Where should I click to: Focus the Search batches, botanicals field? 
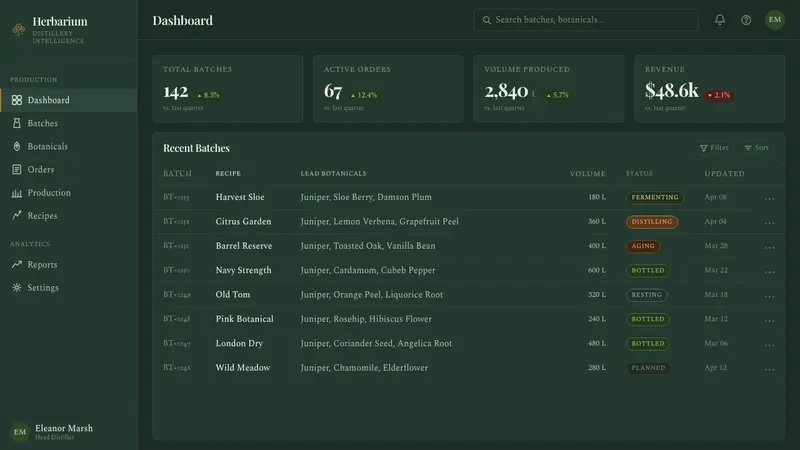coord(586,20)
